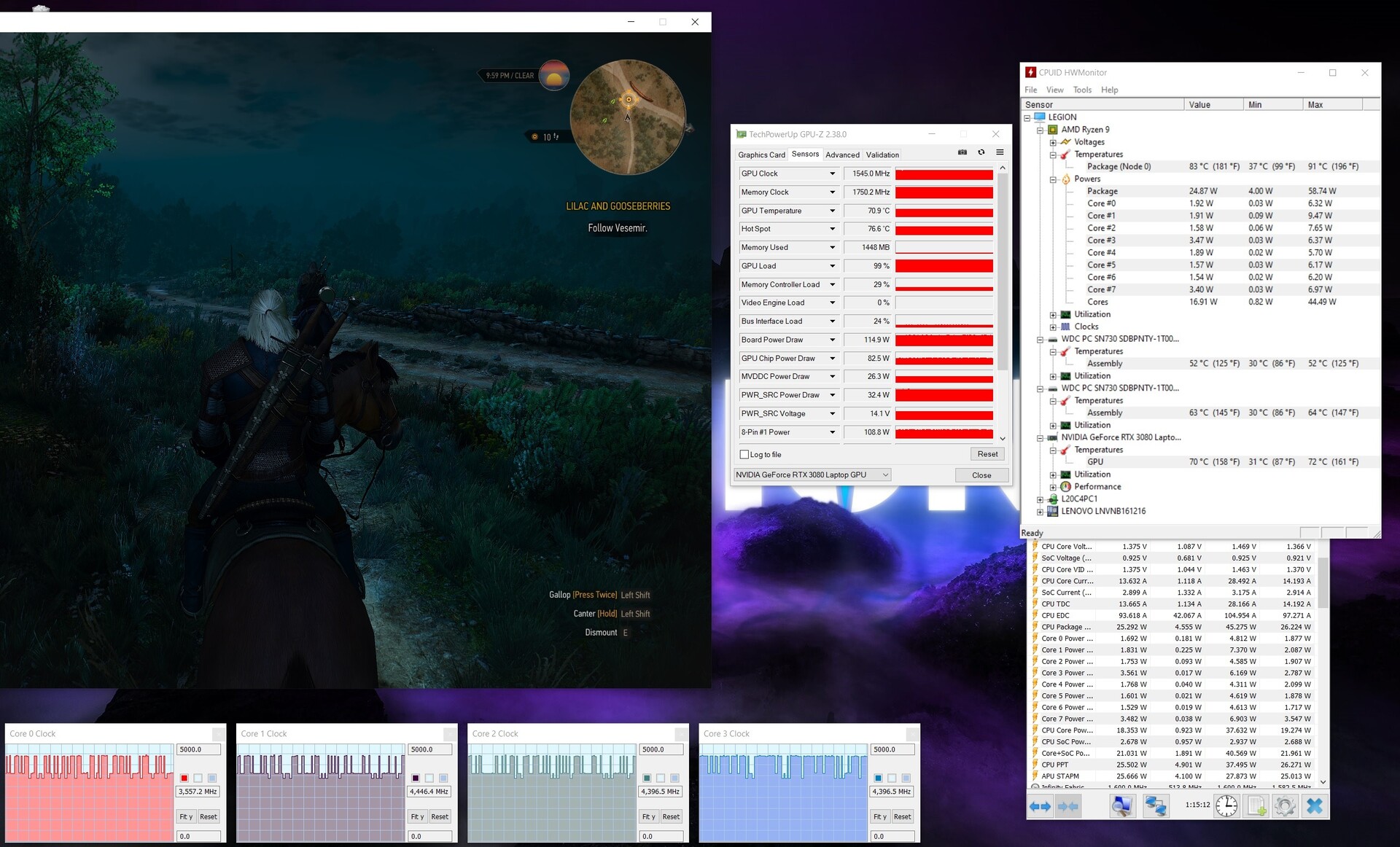1400x847 pixels.
Task: Open HWiNFO settings gear icon
Action: [1285, 806]
